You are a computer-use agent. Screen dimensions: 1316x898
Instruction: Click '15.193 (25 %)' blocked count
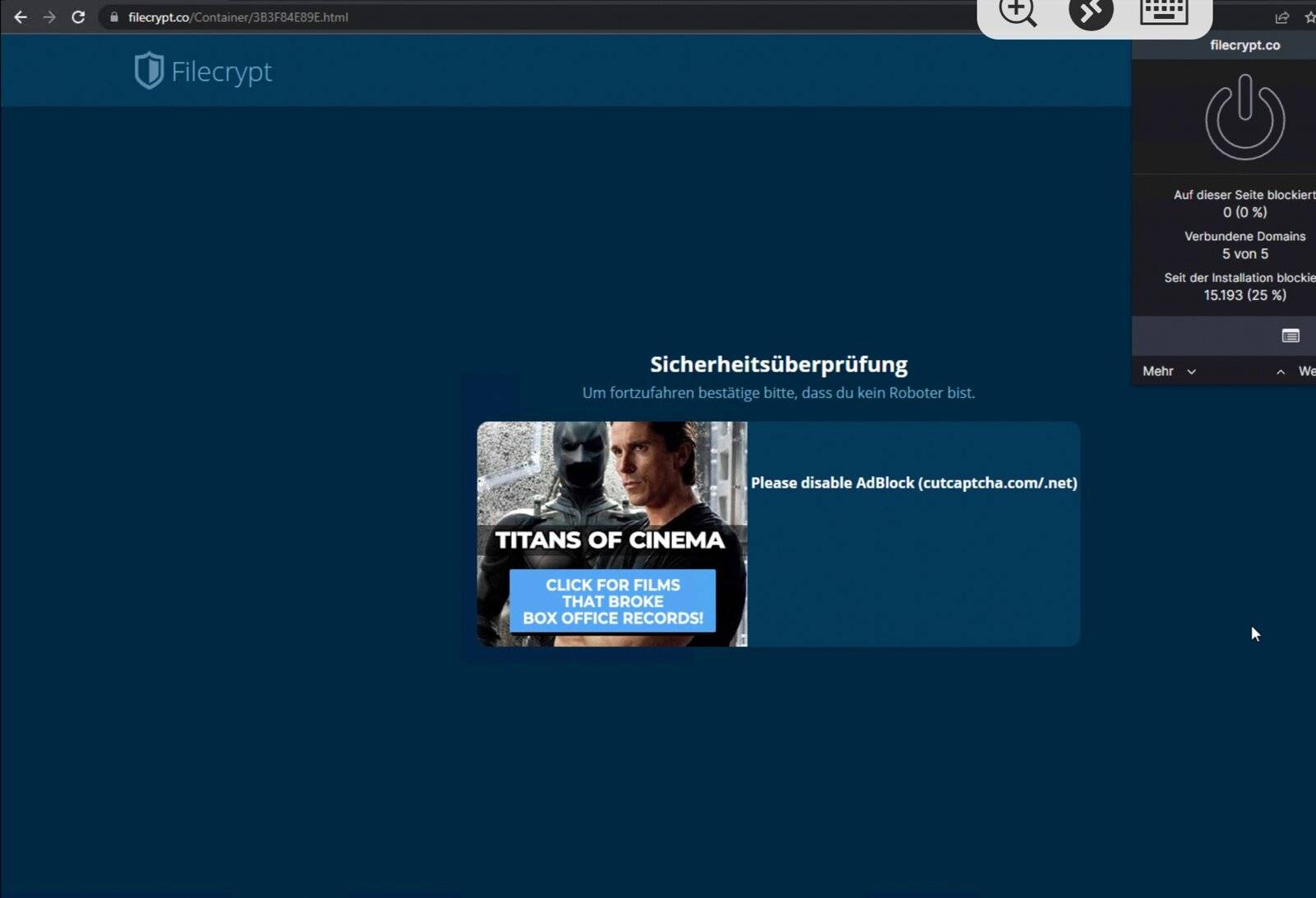(1244, 295)
